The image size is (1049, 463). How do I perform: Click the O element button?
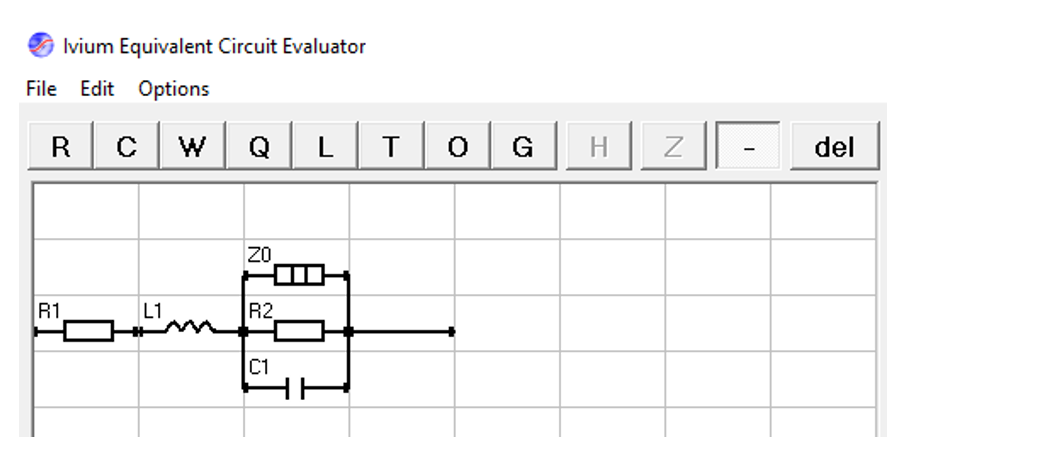click(457, 146)
